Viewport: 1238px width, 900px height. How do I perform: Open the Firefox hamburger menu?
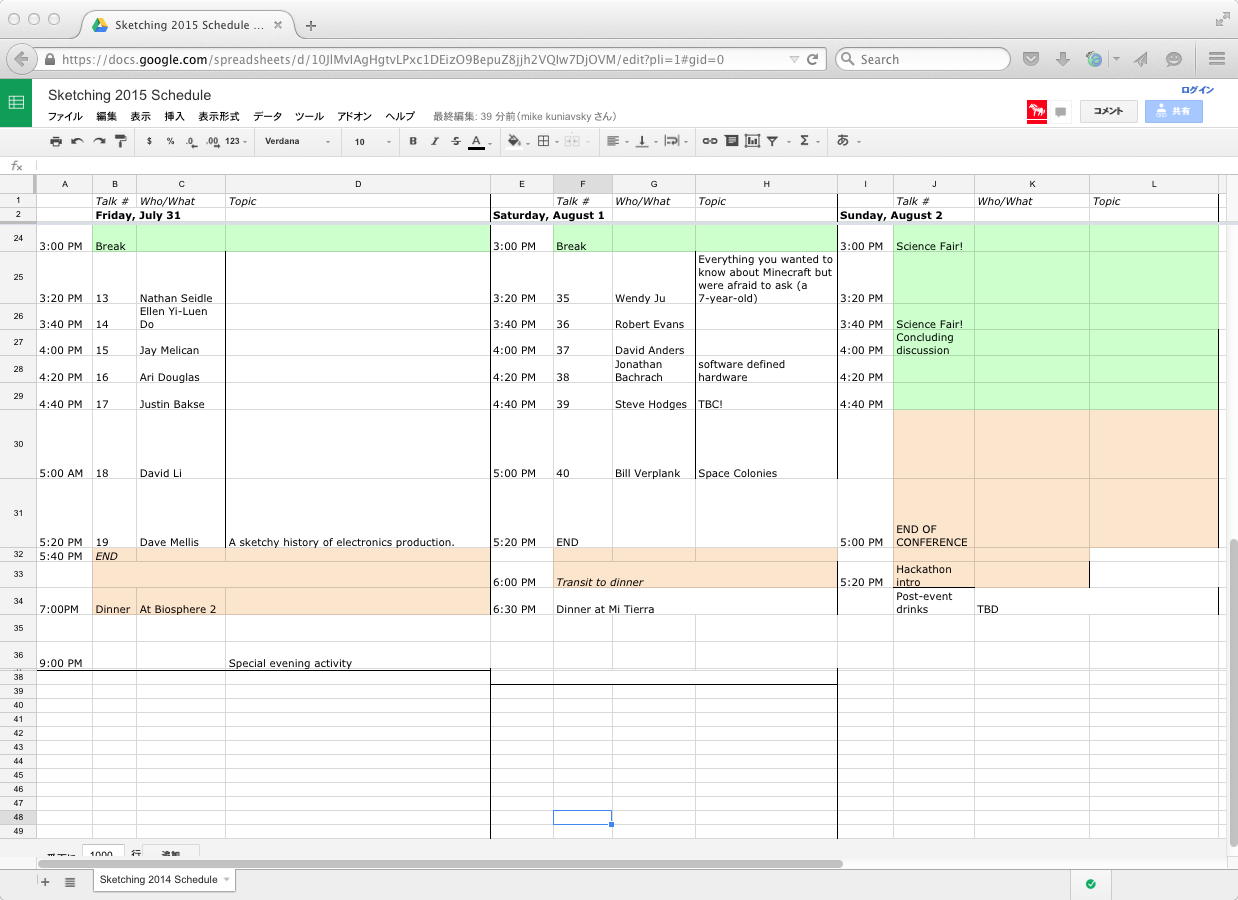point(1217,59)
